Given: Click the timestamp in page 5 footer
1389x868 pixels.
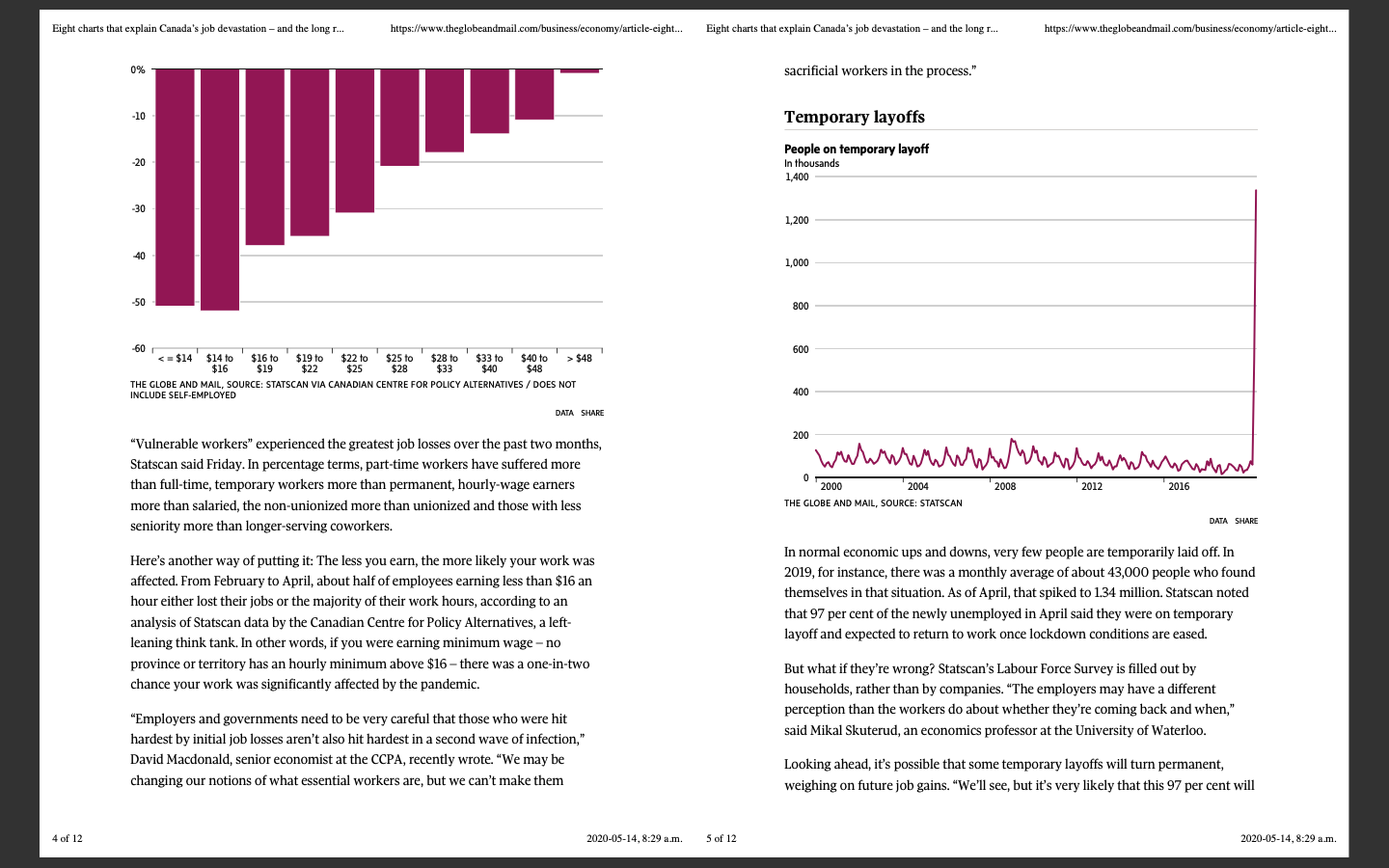Looking at the screenshot, I should coord(1288,838).
